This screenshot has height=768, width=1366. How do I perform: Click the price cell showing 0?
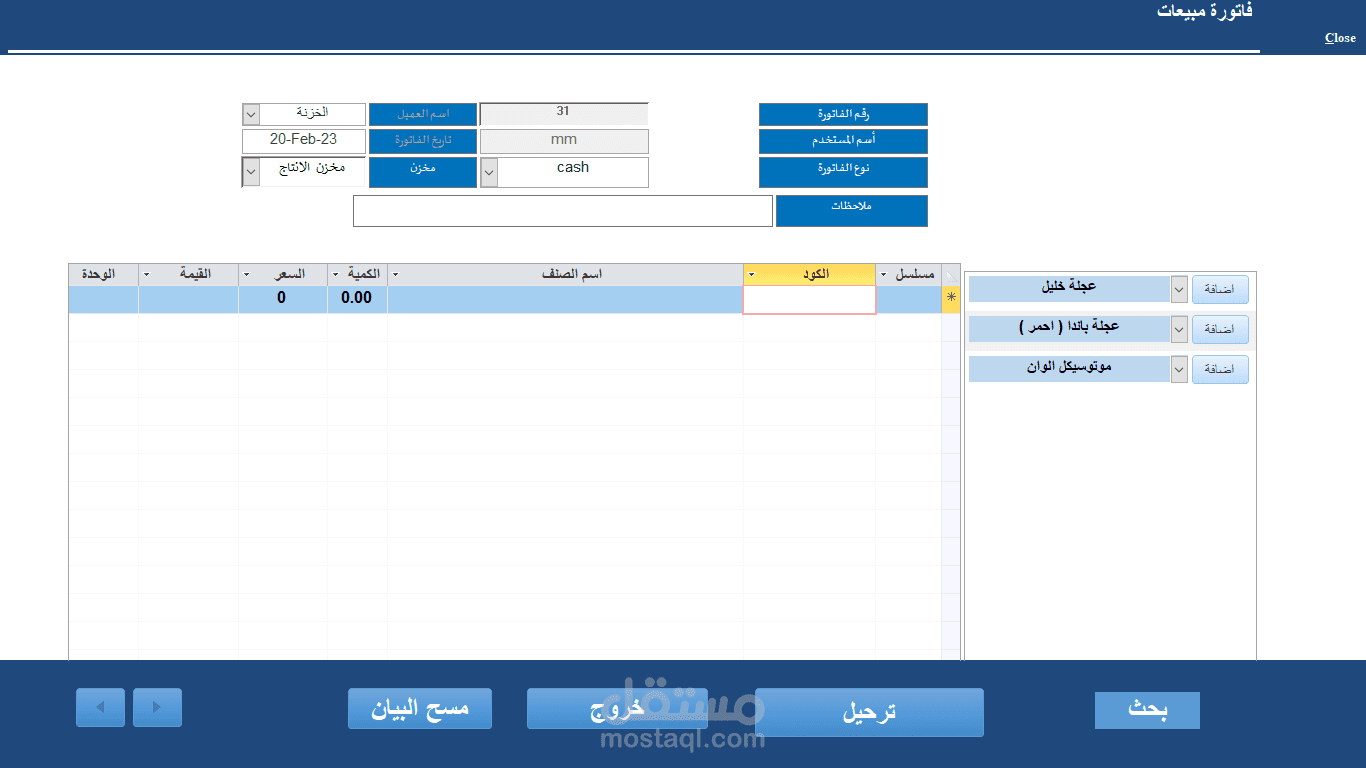click(x=282, y=299)
